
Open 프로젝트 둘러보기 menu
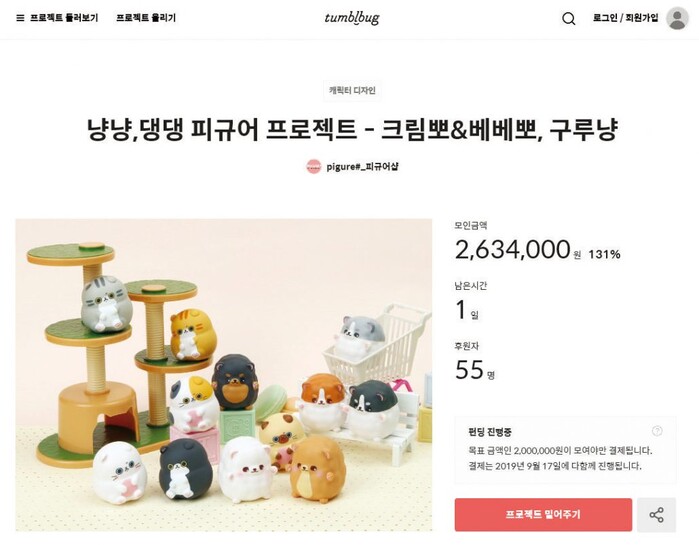(64, 18)
